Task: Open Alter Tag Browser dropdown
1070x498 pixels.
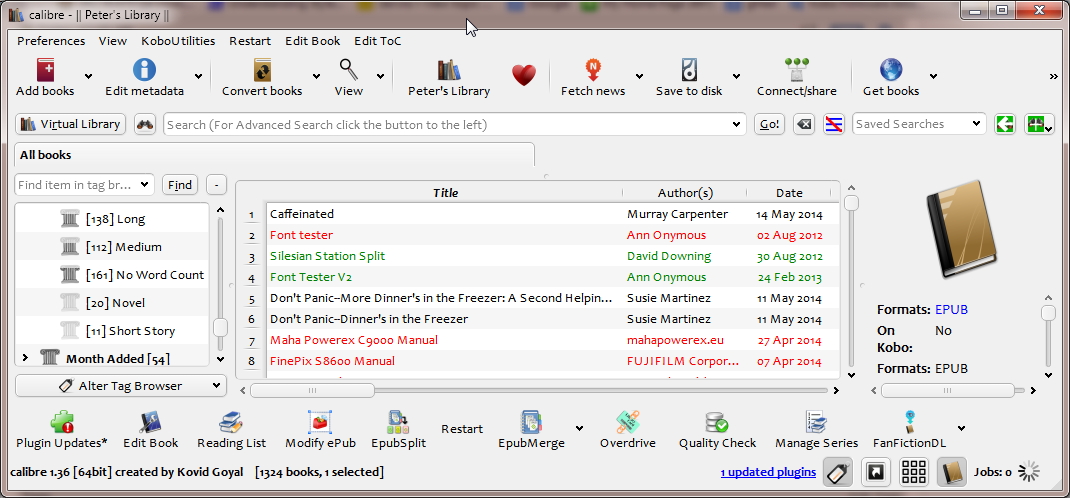Action: (x=121, y=385)
